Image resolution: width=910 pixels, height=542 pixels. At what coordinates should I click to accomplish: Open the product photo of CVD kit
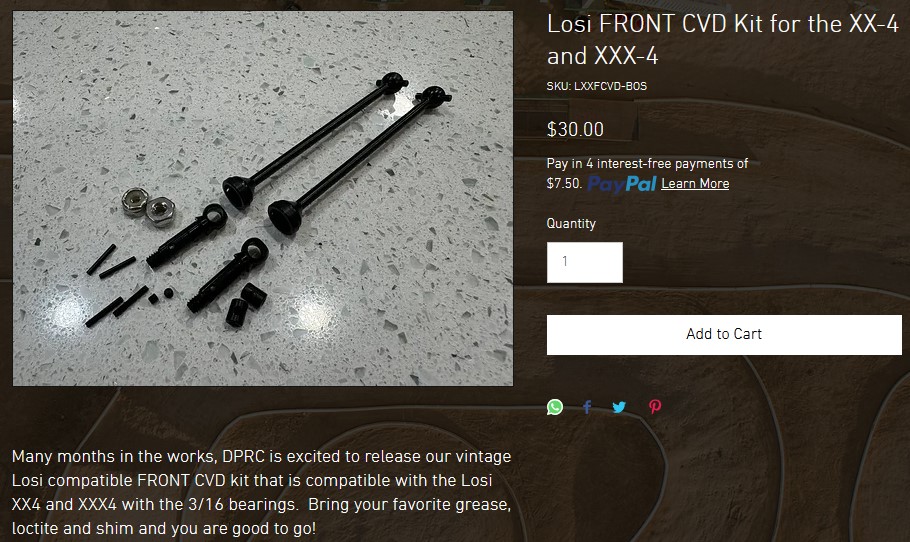point(263,198)
